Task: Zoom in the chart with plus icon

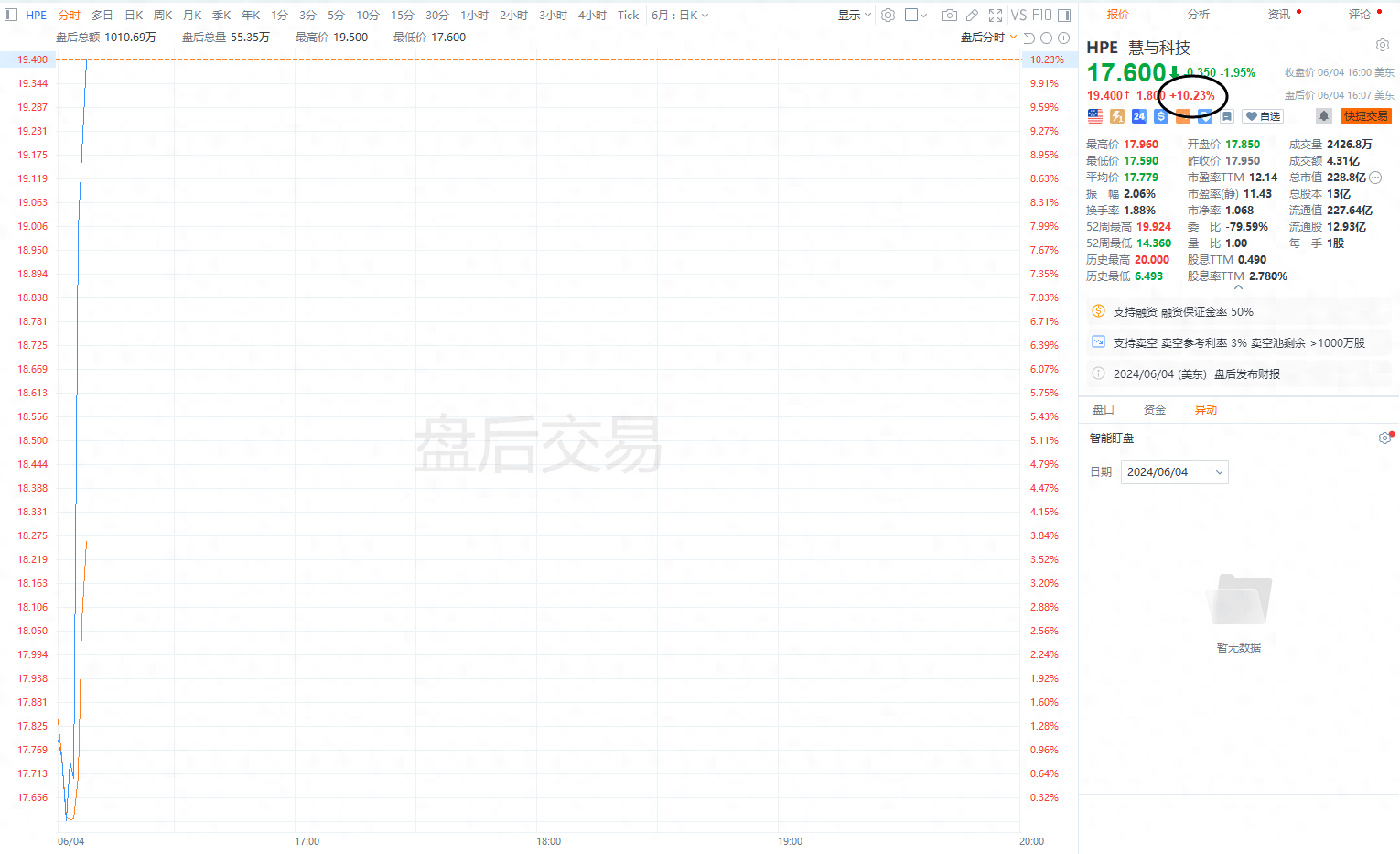Action: click(1063, 38)
